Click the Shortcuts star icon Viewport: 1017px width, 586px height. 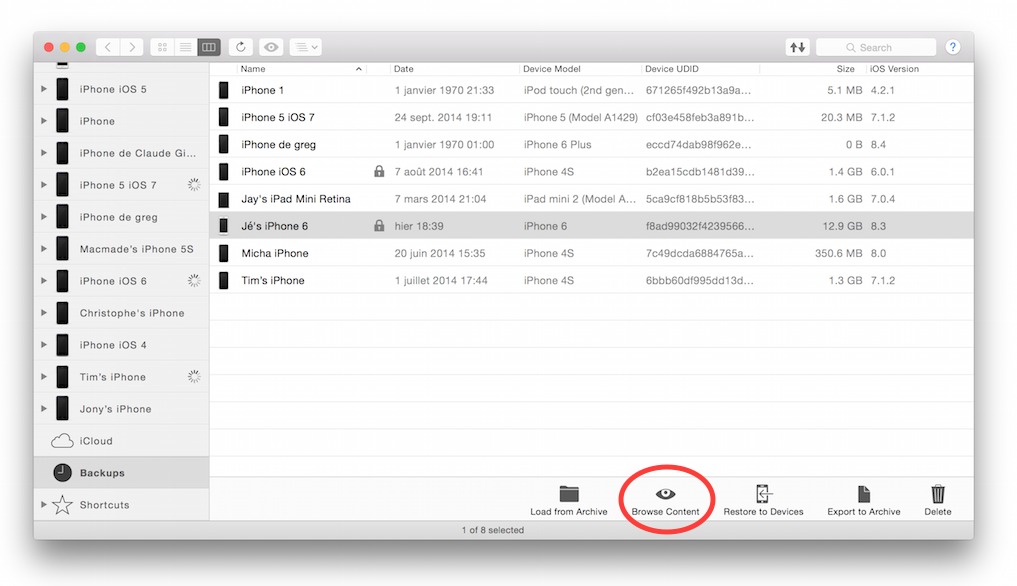(62, 504)
